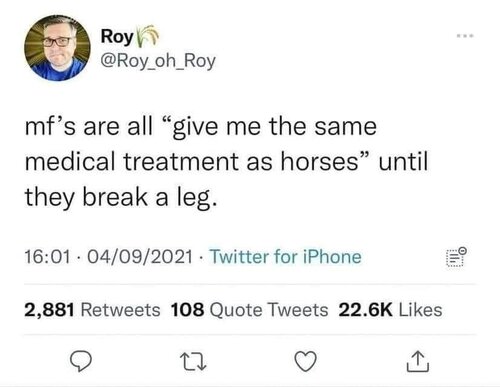Open the three-dot more options menu
The width and height of the screenshot is (500, 387).
point(465,36)
